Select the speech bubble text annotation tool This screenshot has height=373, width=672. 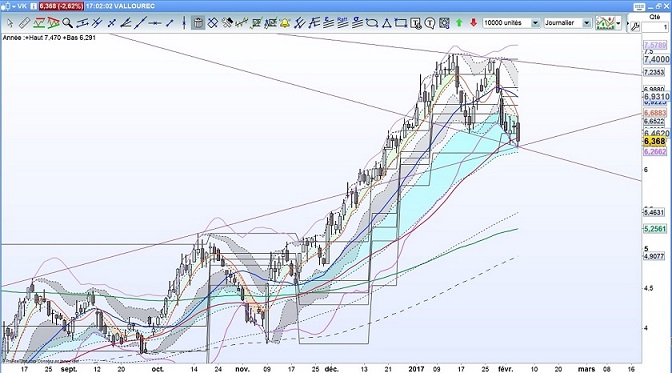point(430,23)
